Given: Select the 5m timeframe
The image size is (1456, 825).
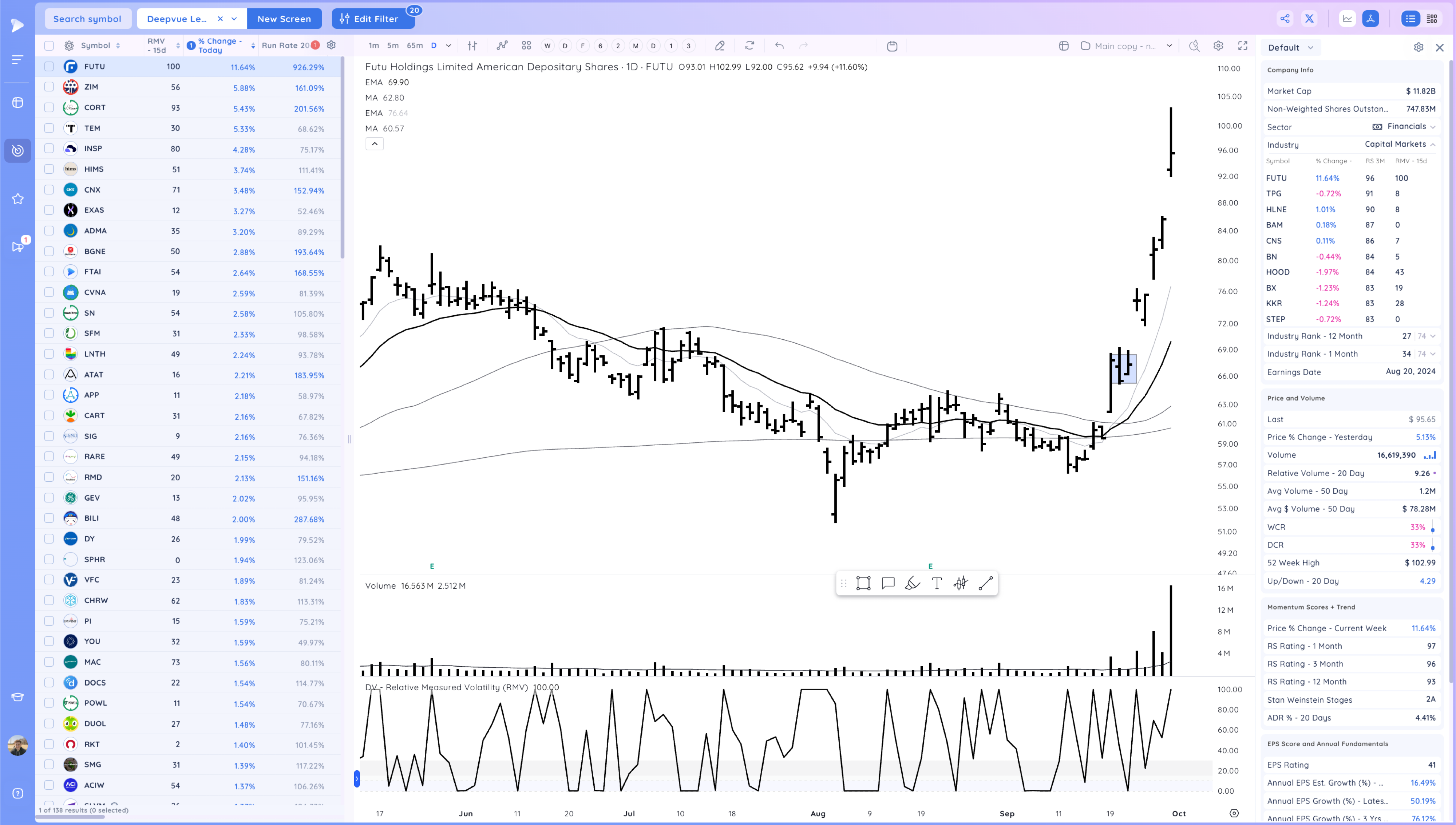Looking at the screenshot, I should click(392, 46).
